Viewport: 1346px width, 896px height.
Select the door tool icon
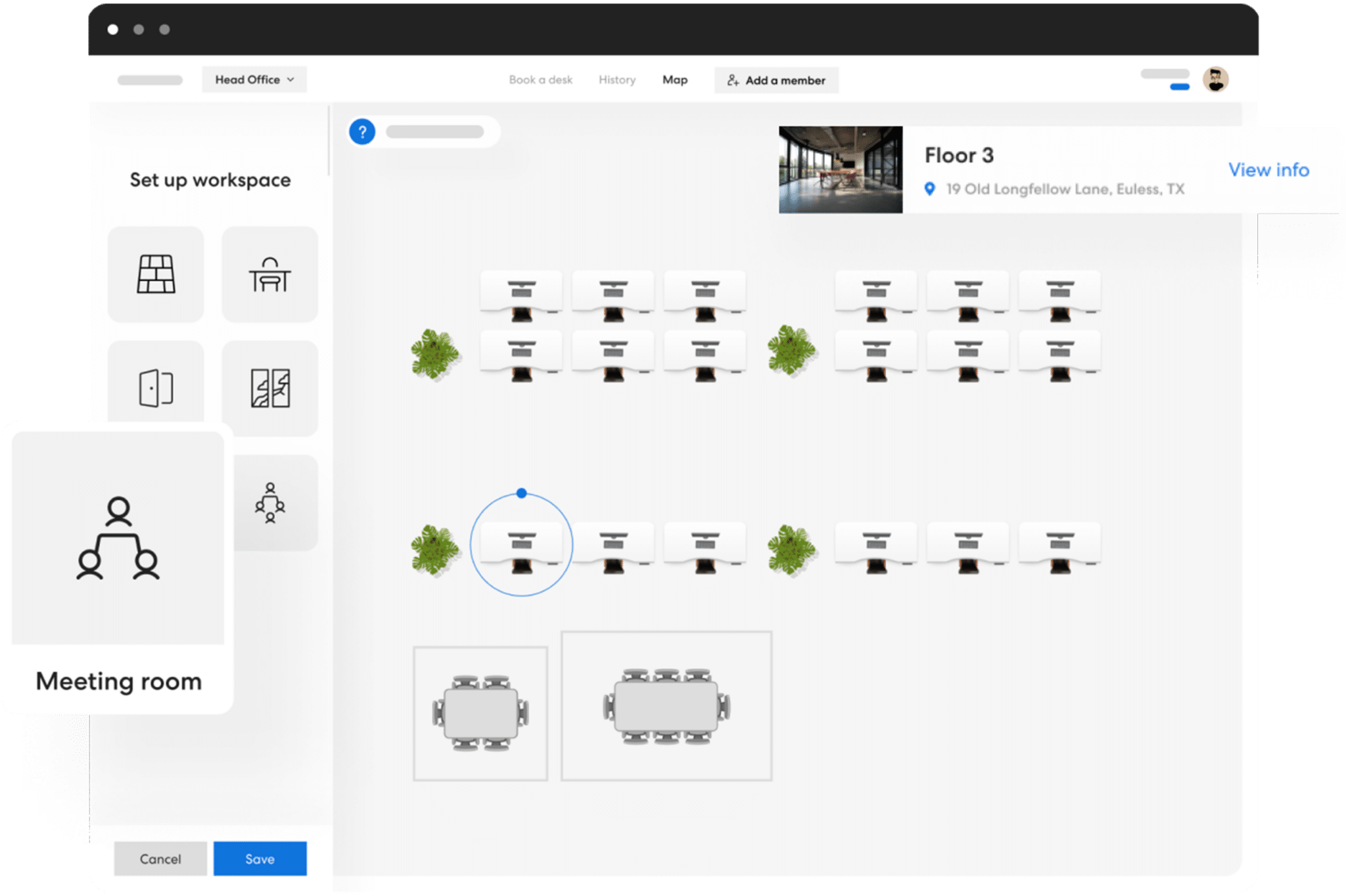pyautogui.click(x=156, y=388)
